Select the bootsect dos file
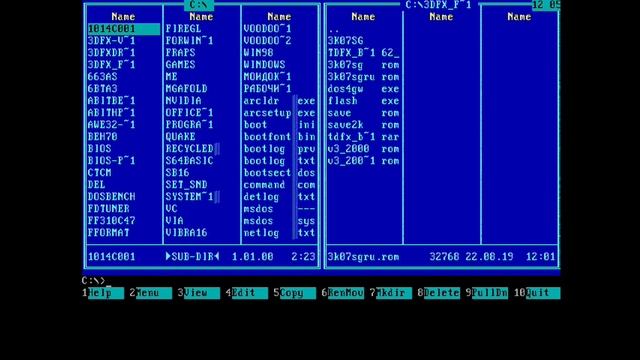 [x=279, y=173]
